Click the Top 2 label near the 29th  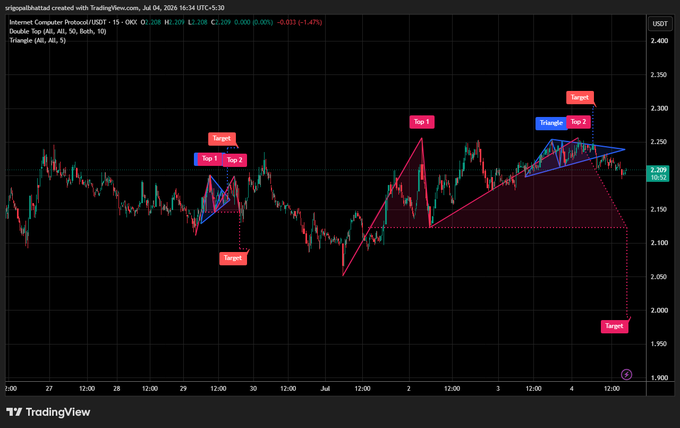tap(235, 160)
